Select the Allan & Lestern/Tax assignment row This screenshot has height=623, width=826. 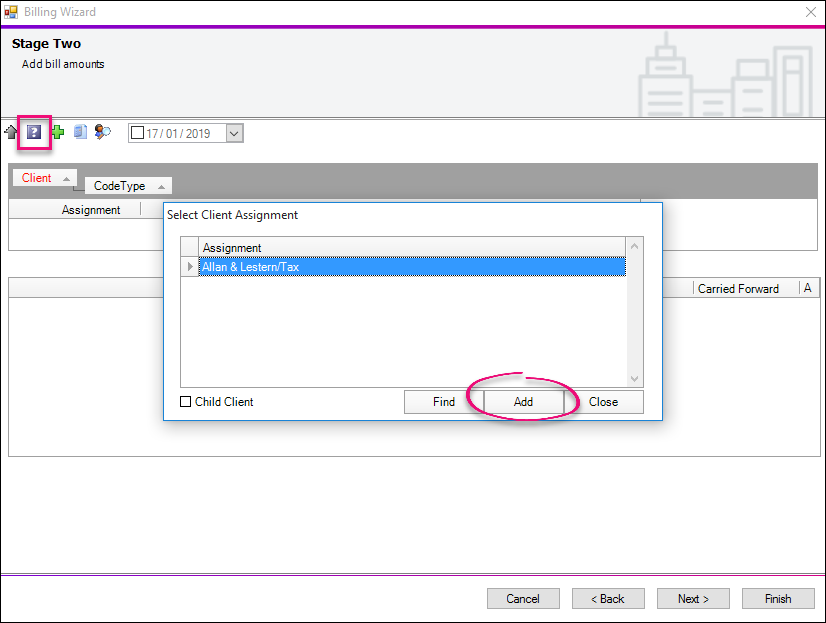[410, 267]
